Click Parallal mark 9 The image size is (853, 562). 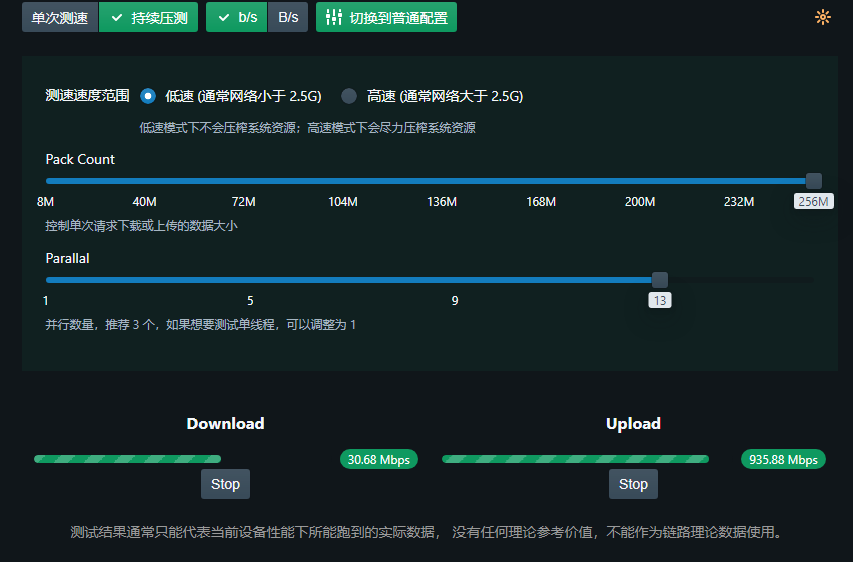click(x=455, y=301)
